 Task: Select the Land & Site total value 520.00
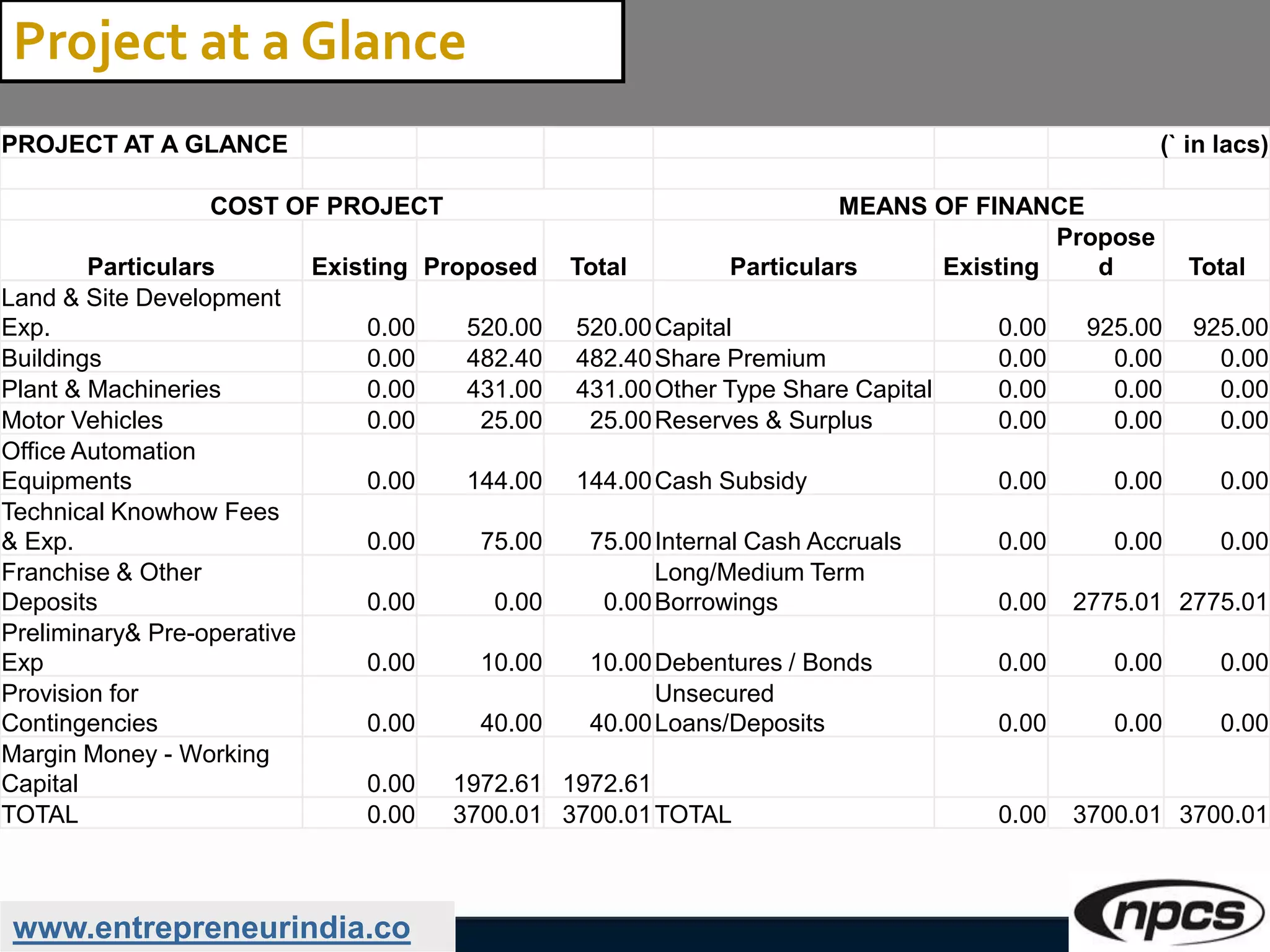(x=613, y=327)
